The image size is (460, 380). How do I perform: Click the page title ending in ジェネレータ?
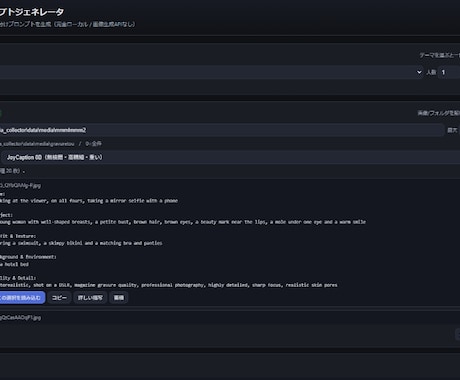(32, 12)
